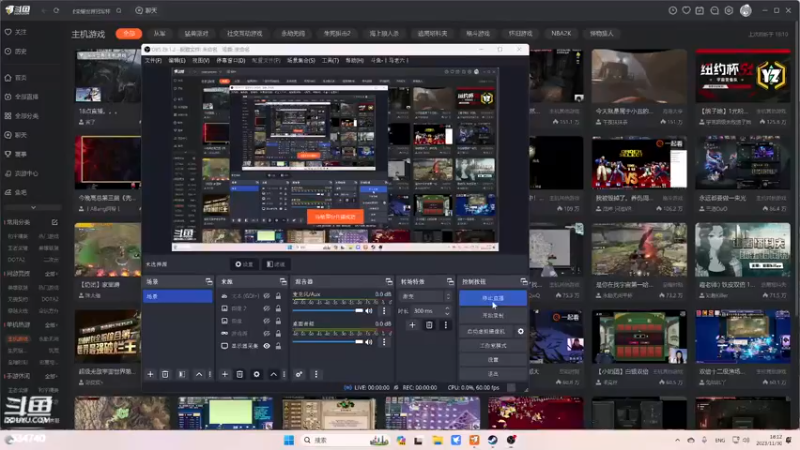Float the 控制按钮 dock panel icon
800x450 pixels.
[x=523, y=281]
